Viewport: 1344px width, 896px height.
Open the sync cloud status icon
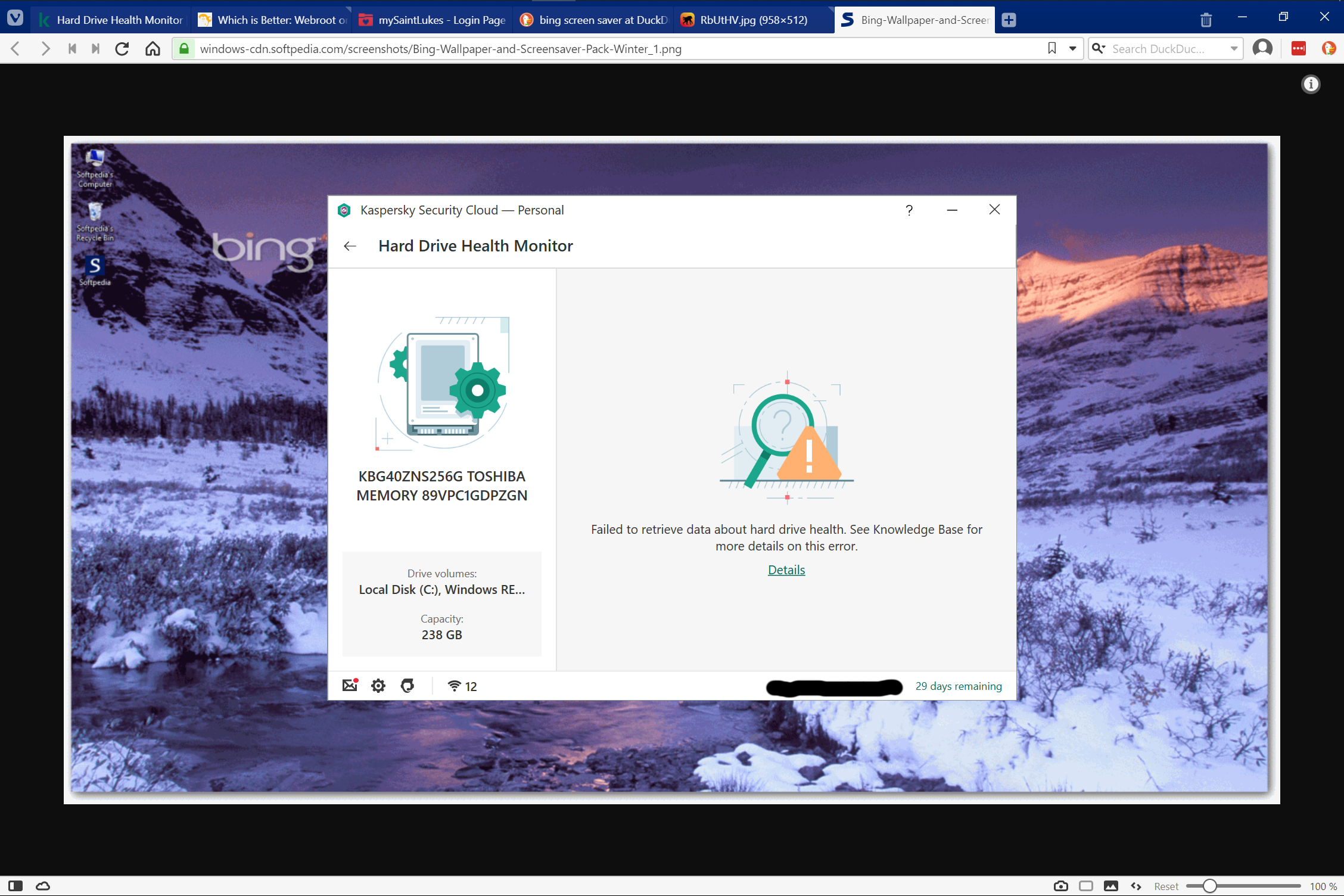(x=43, y=886)
